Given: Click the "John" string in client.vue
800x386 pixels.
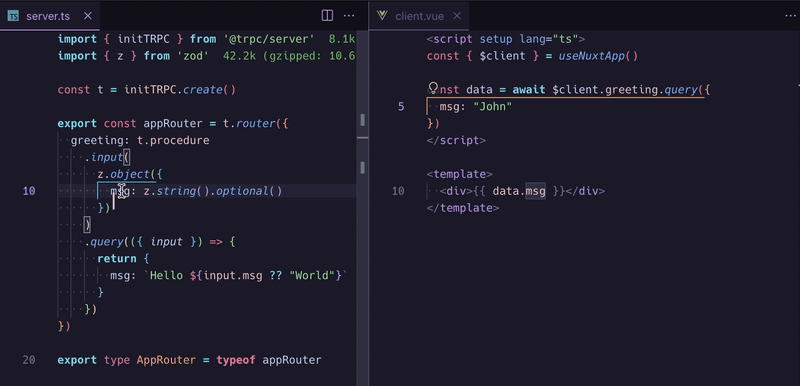Looking at the screenshot, I should (492, 107).
